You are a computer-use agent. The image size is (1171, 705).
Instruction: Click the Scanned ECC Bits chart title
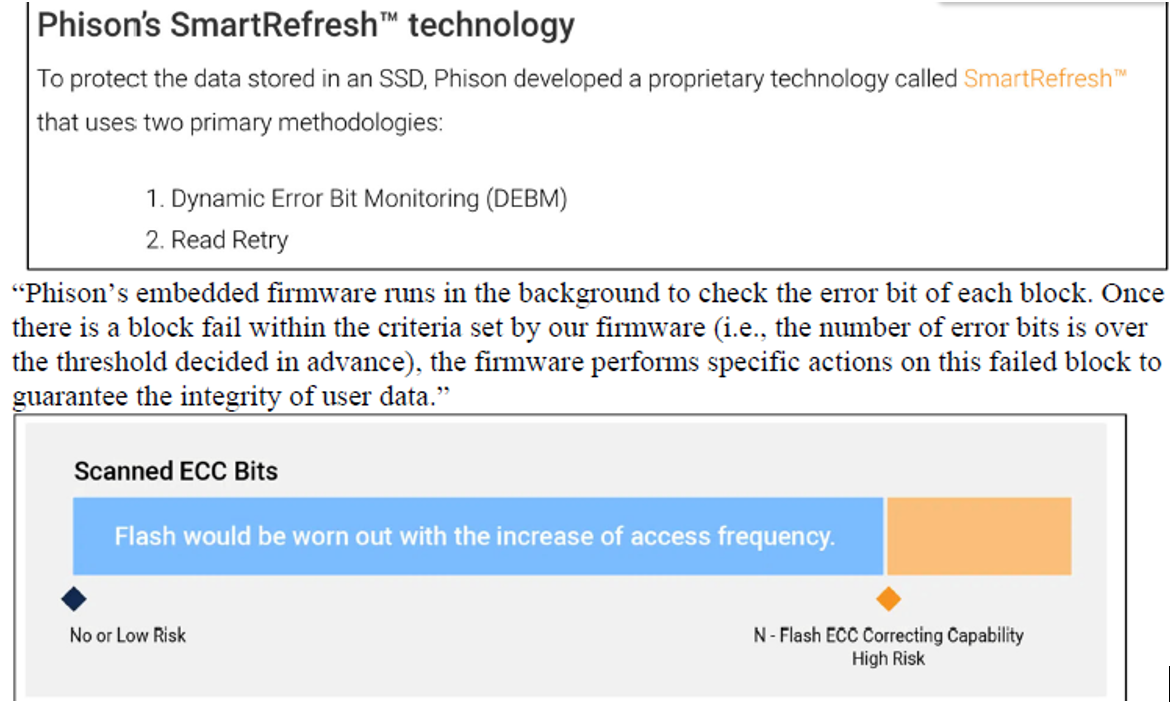(x=176, y=471)
